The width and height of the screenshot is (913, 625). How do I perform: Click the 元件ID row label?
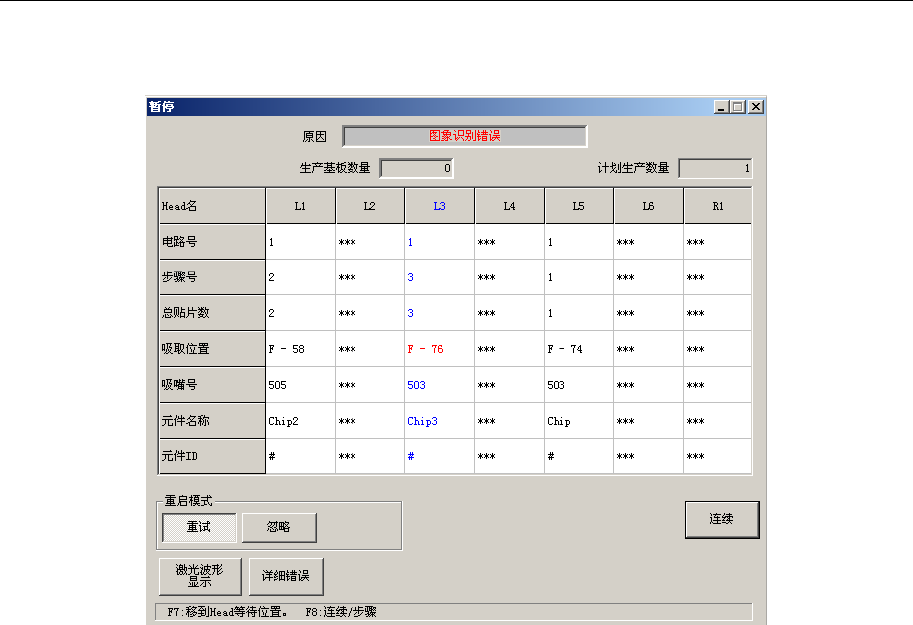point(212,456)
